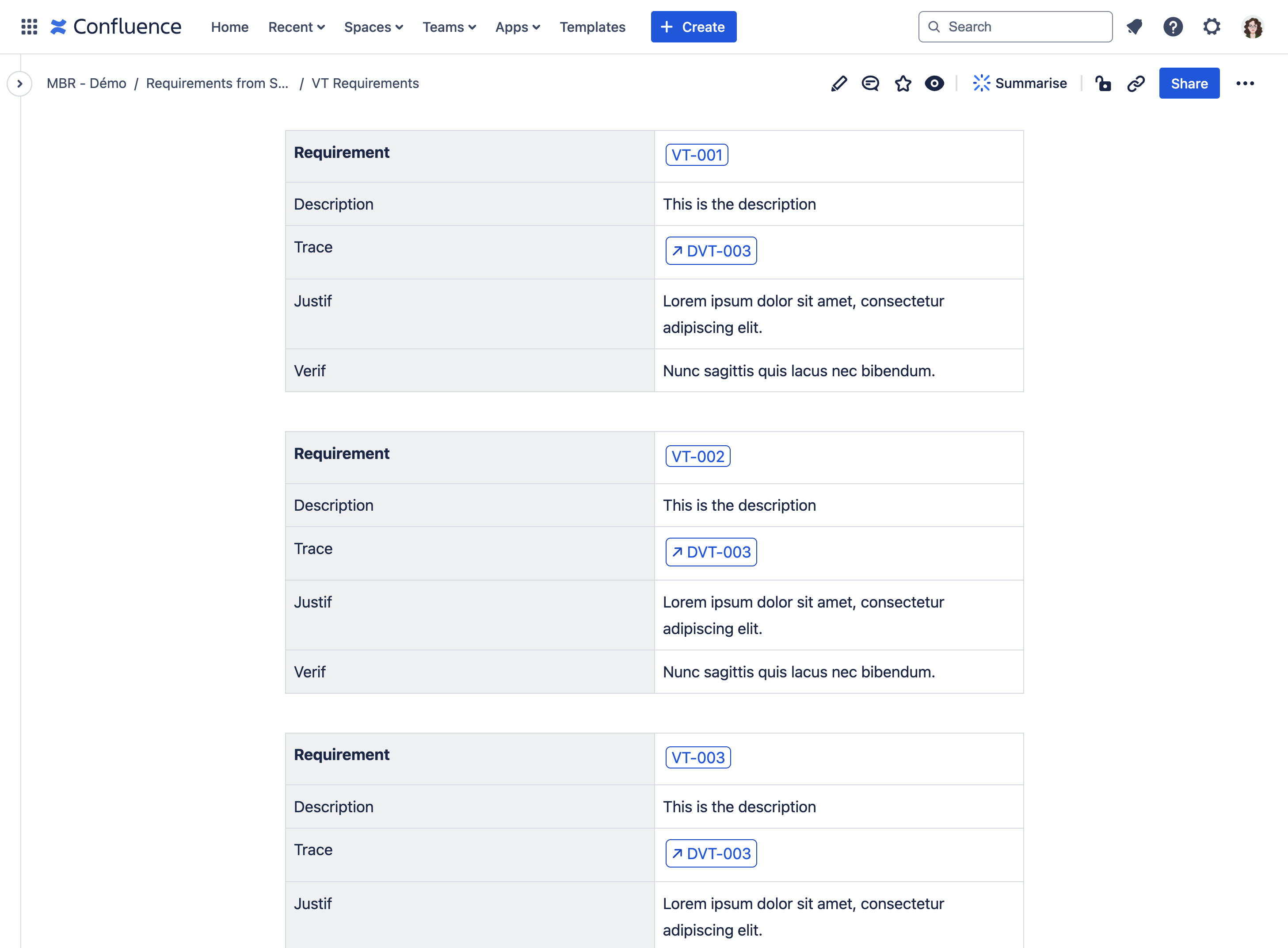Star this page as favourite
Image resolution: width=1288 pixels, height=948 pixels.
point(903,84)
